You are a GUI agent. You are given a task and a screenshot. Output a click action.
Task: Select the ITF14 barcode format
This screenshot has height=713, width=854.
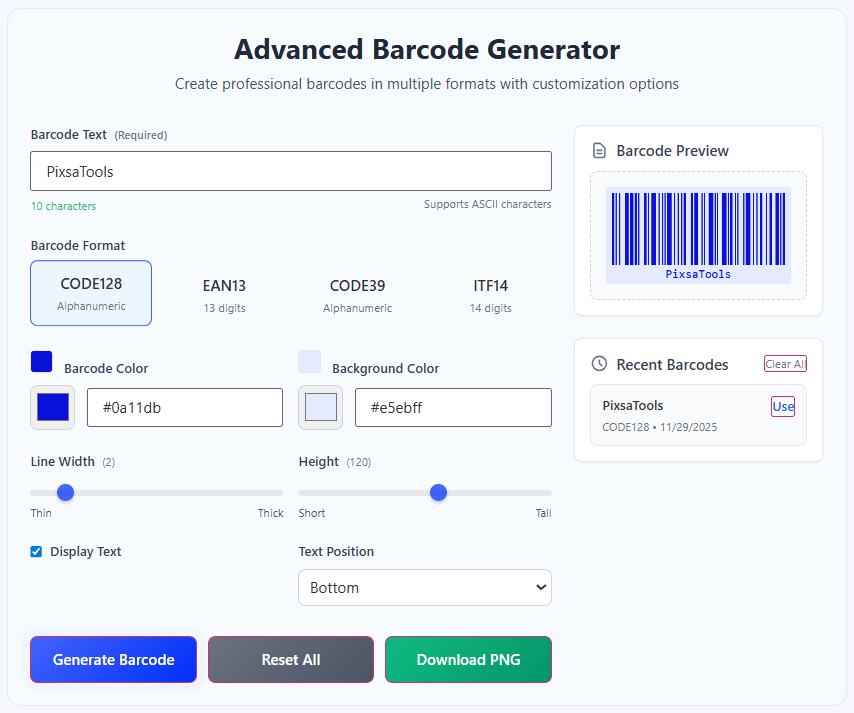(x=491, y=296)
